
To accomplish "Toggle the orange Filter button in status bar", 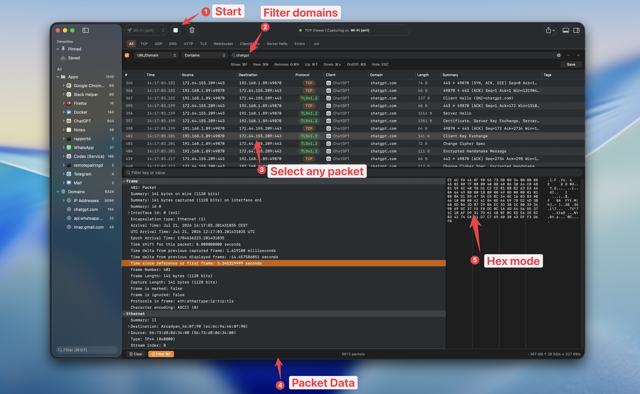I will [x=161, y=354].
